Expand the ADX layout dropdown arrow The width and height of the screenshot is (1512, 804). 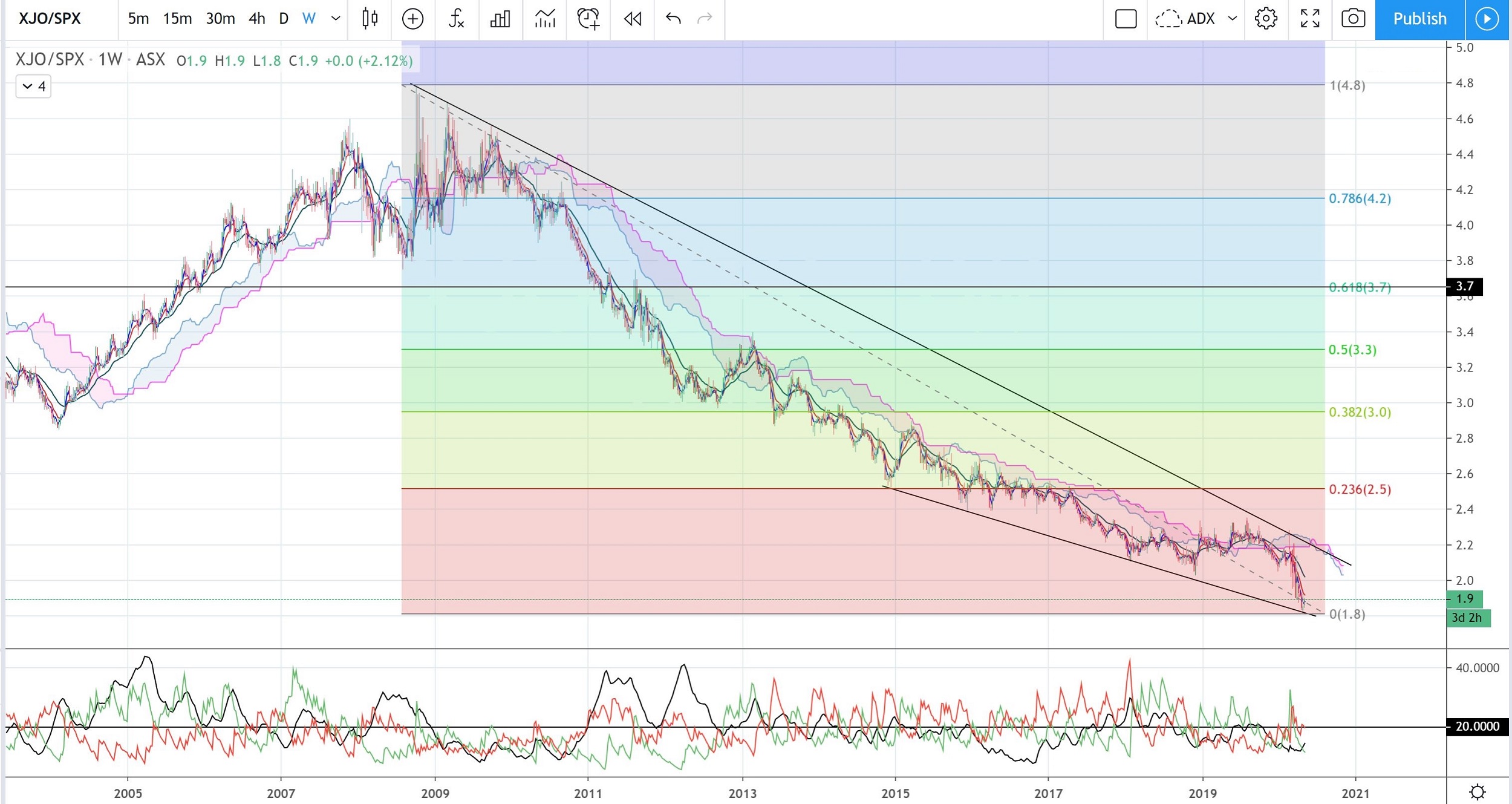point(1232,19)
